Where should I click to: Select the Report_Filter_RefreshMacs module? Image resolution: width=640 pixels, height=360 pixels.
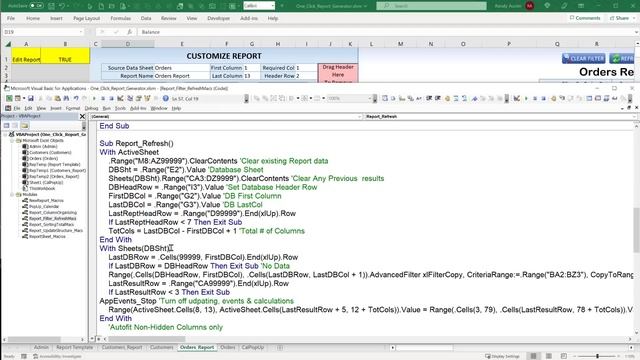(52, 218)
